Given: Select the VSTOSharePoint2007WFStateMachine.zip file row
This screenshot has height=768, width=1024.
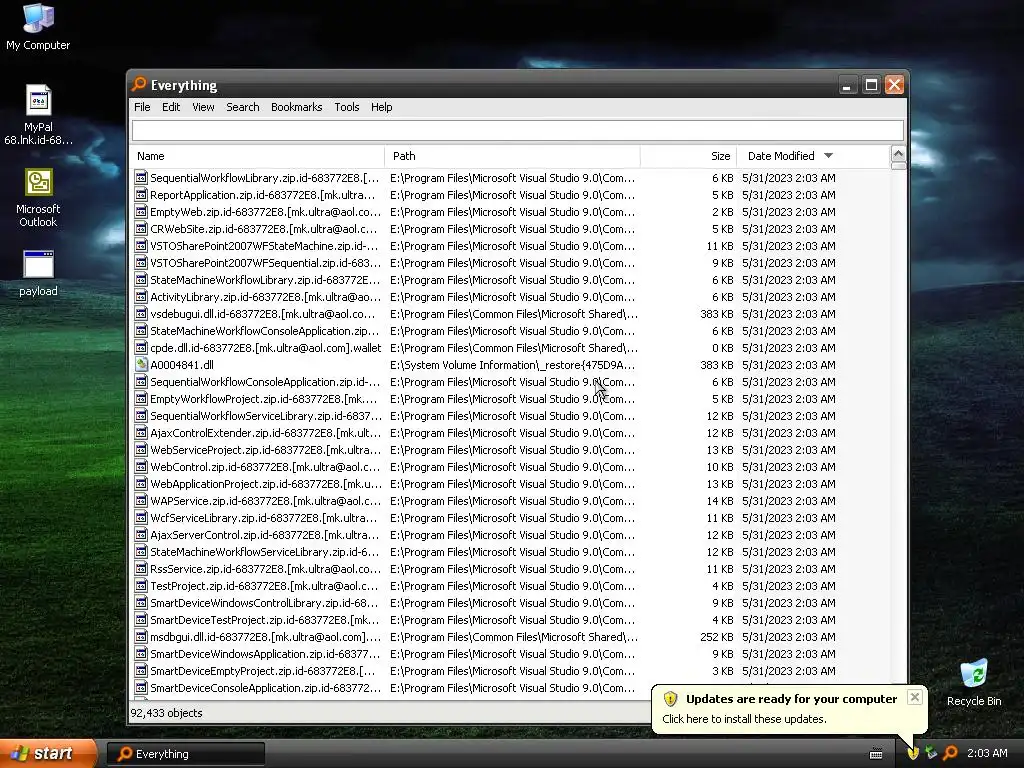Looking at the screenshot, I should (x=511, y=246).
